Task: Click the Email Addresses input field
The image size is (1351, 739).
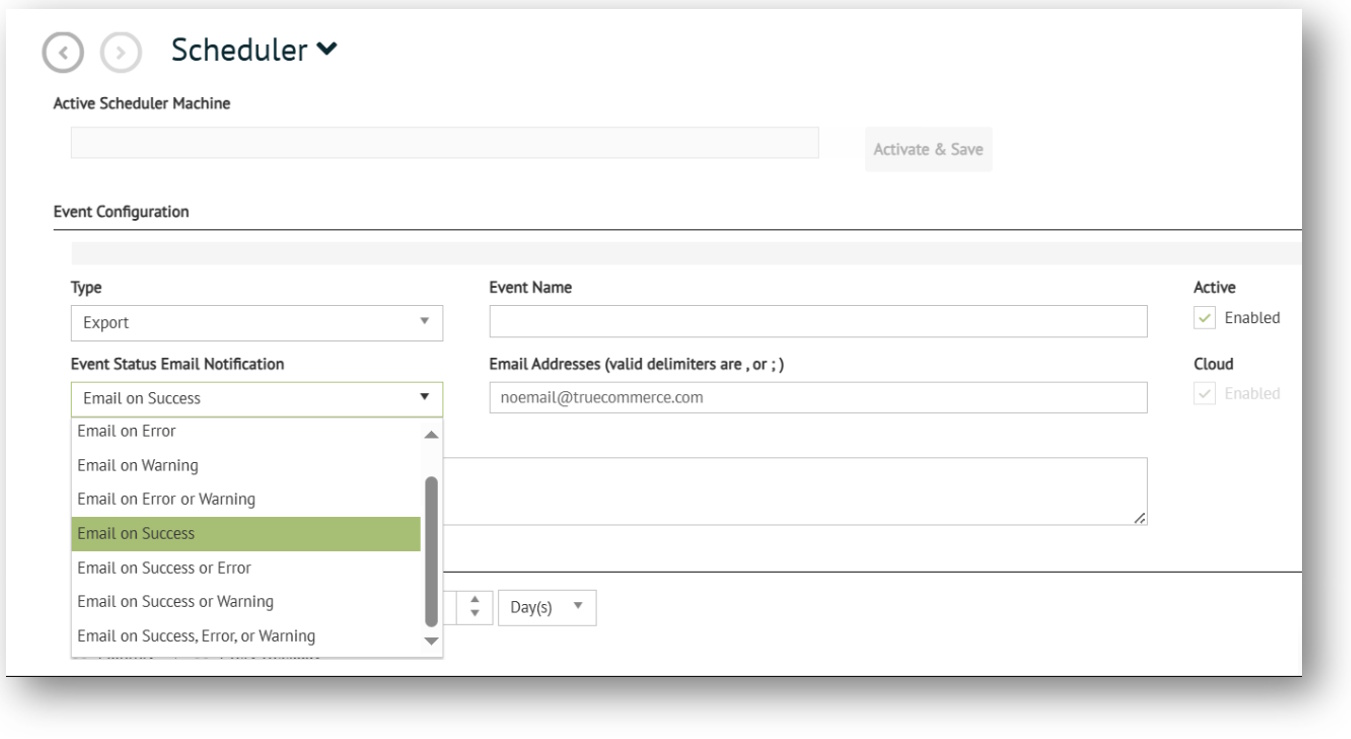Action: point(817,398)
